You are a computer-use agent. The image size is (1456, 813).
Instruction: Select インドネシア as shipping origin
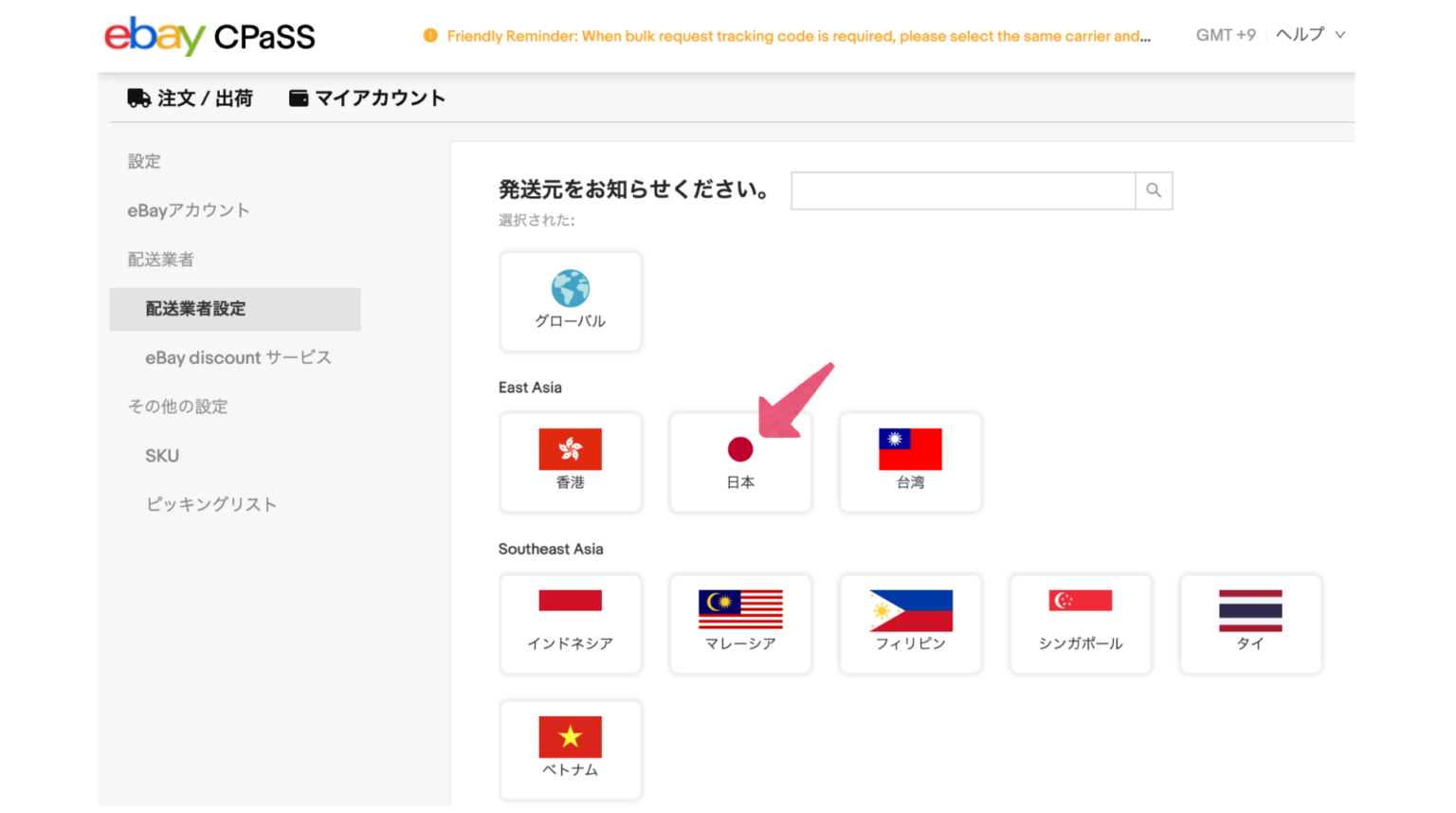click(570, 623)
